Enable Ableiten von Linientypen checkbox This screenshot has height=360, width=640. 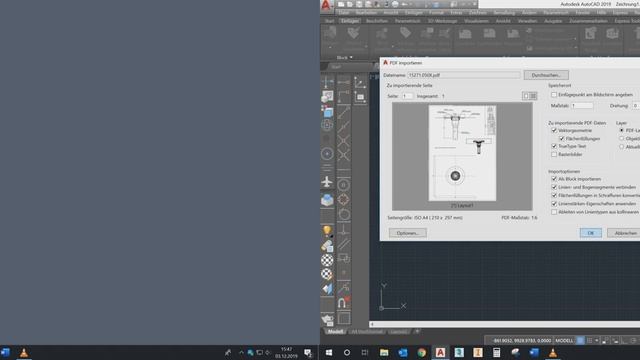pyautogui.click(x=554, y=212)
